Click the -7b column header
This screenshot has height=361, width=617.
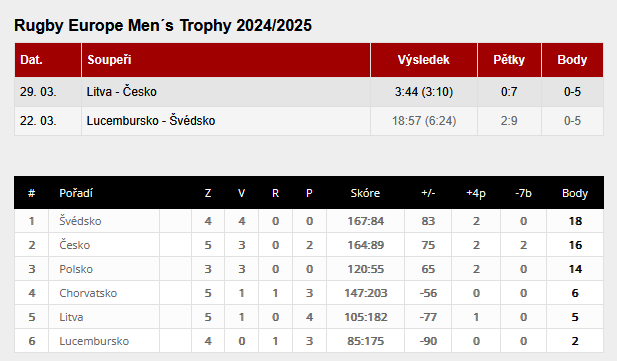[523, 193]
